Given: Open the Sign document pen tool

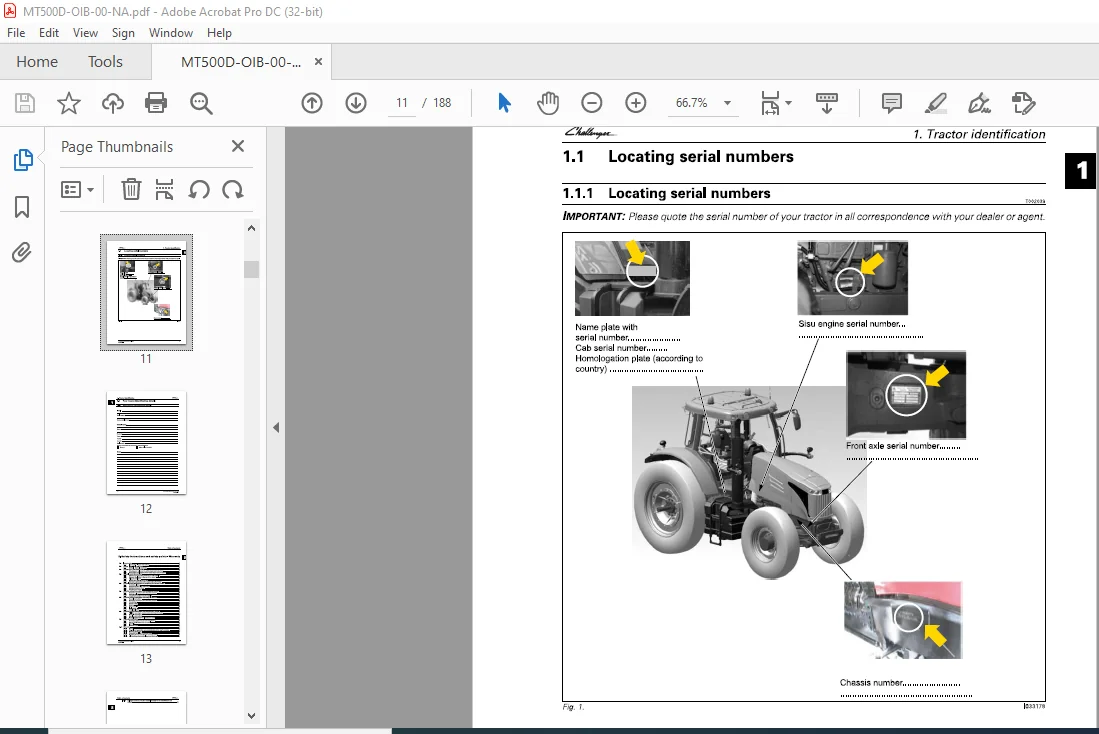Looking at the screenshot, I should pos(979,103).
